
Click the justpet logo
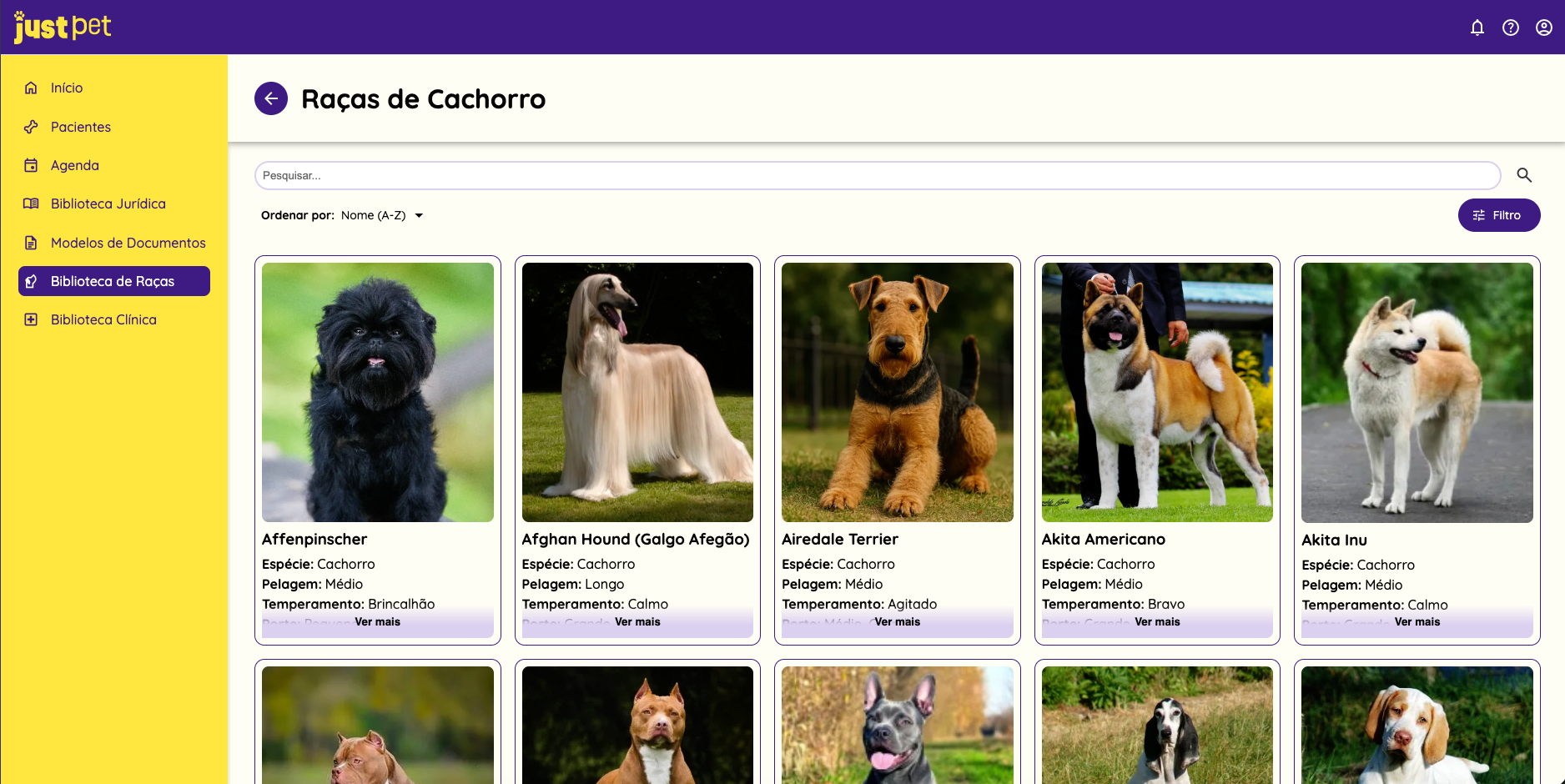click(63, 27)
